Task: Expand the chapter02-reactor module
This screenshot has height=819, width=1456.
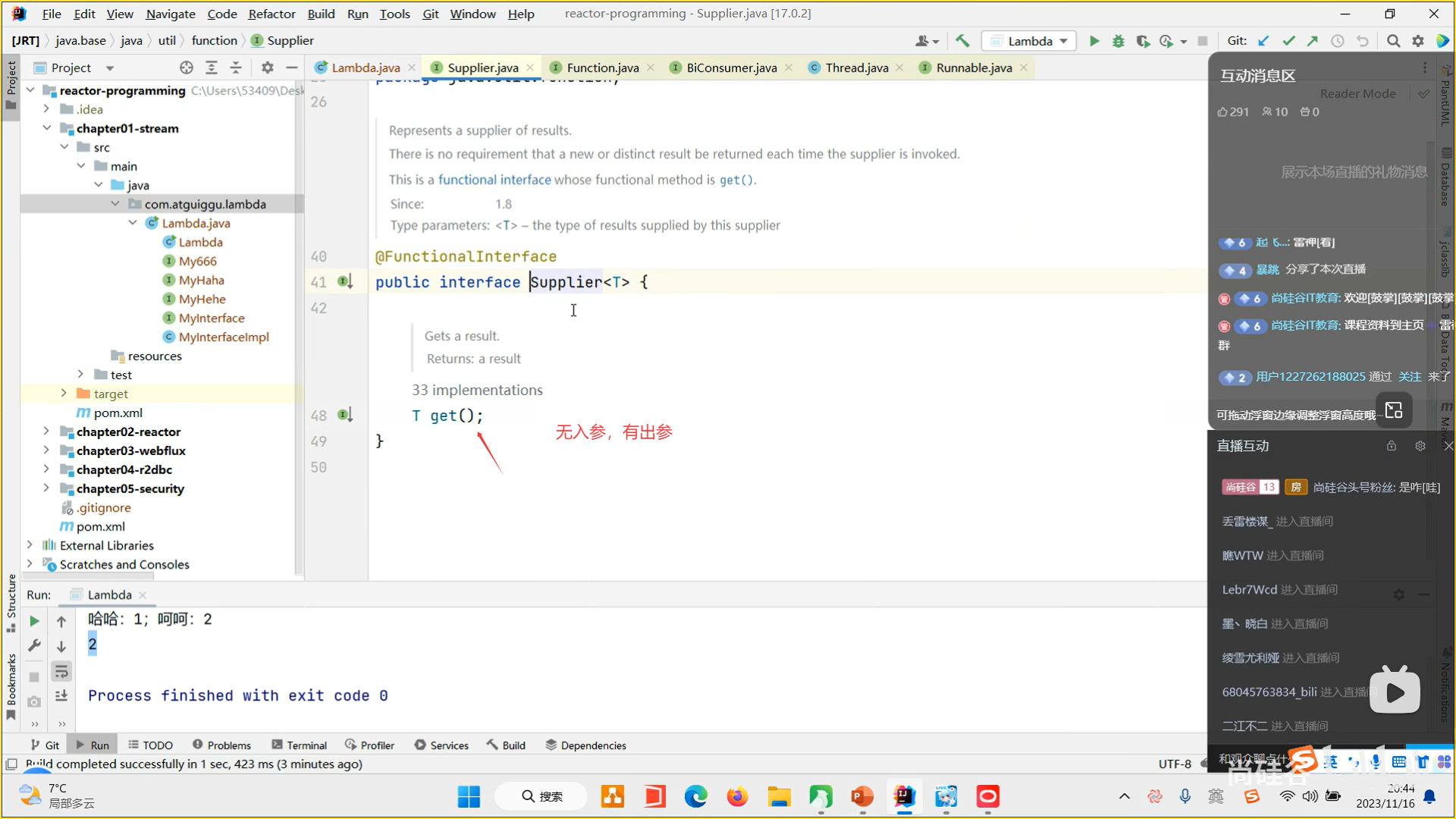Action: pyautogui.click(x=46, y=431)
